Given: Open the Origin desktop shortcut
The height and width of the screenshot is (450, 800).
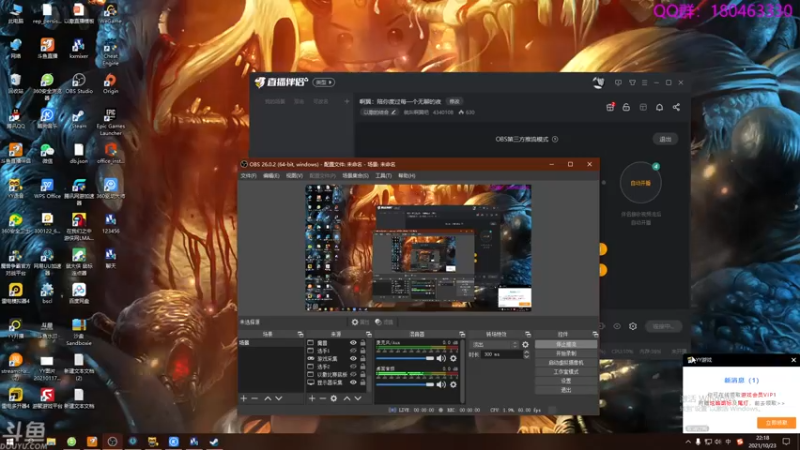Looking at the screenshot, I should click(110, 84).
